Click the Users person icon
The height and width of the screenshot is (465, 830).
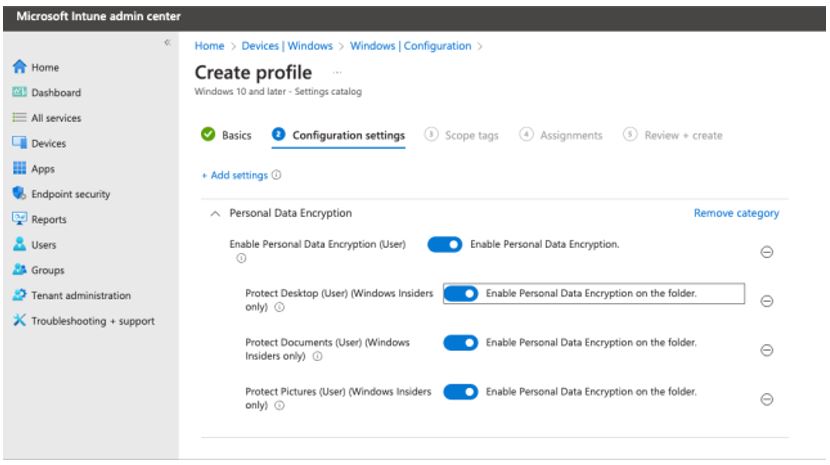point(20,244)
